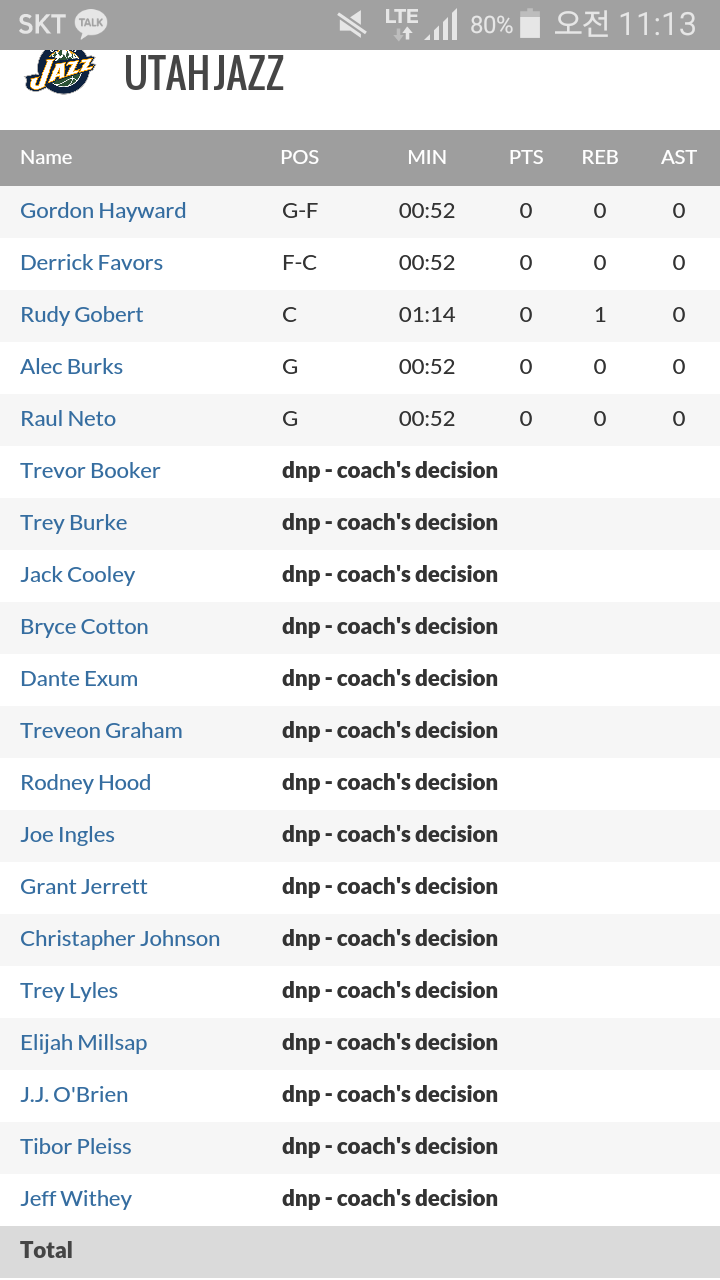
Task: Select Rudy Gobert's name link
Action: click(x=82, y=315)
